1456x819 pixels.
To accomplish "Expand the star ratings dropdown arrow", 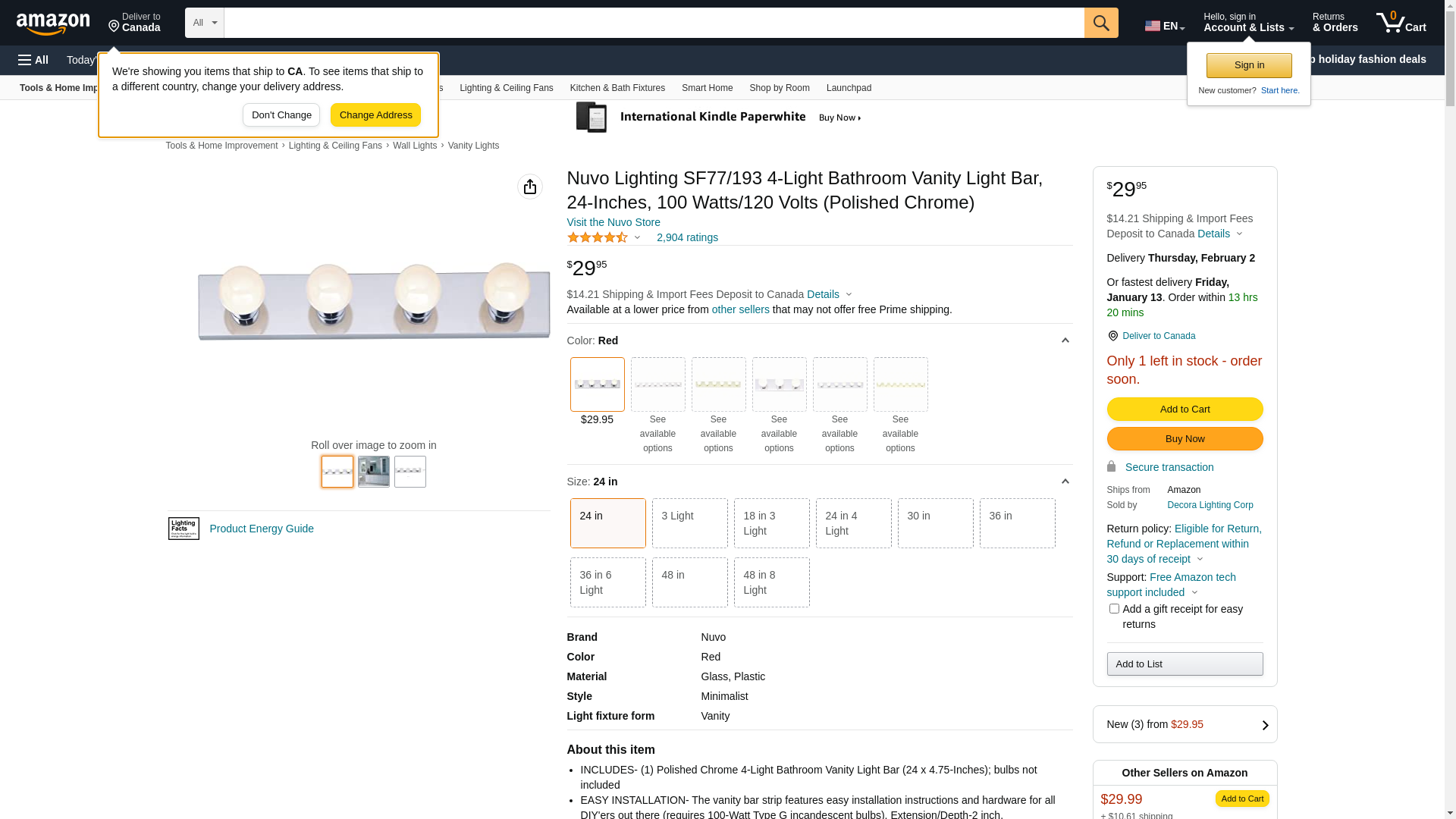I will [x=637, y=238].
